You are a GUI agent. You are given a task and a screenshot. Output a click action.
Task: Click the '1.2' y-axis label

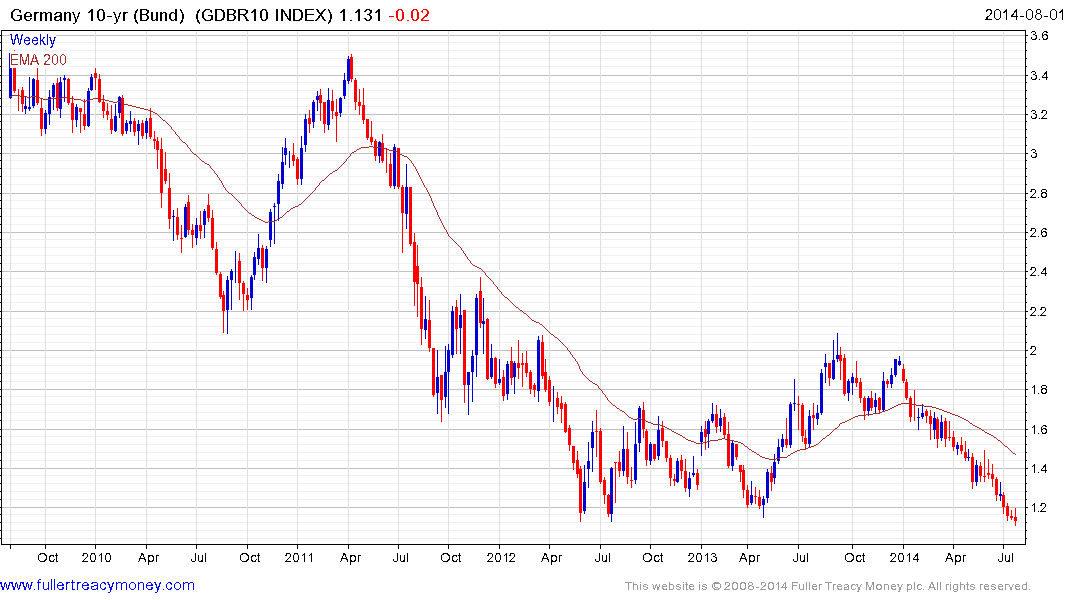(x=1039, y=507)
